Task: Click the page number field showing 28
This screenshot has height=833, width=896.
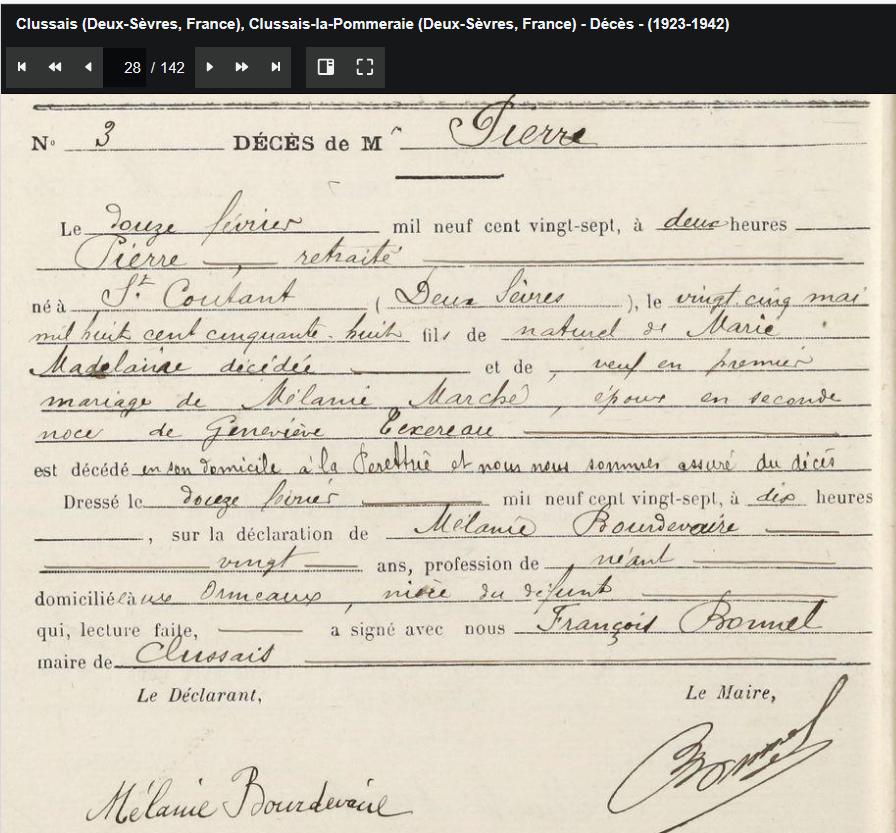Action: click(127, 68)
